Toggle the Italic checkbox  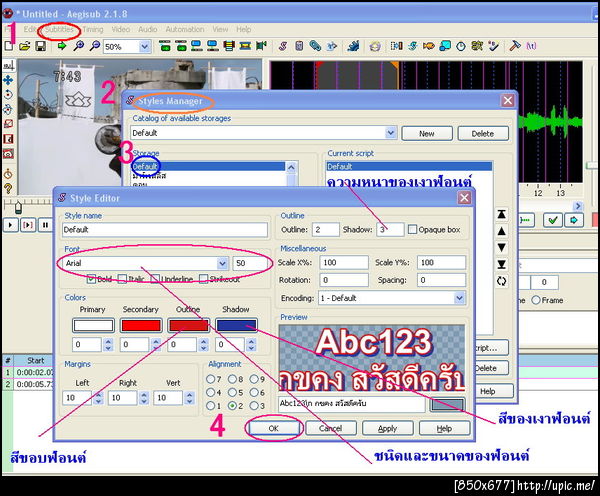click(122, 279)
